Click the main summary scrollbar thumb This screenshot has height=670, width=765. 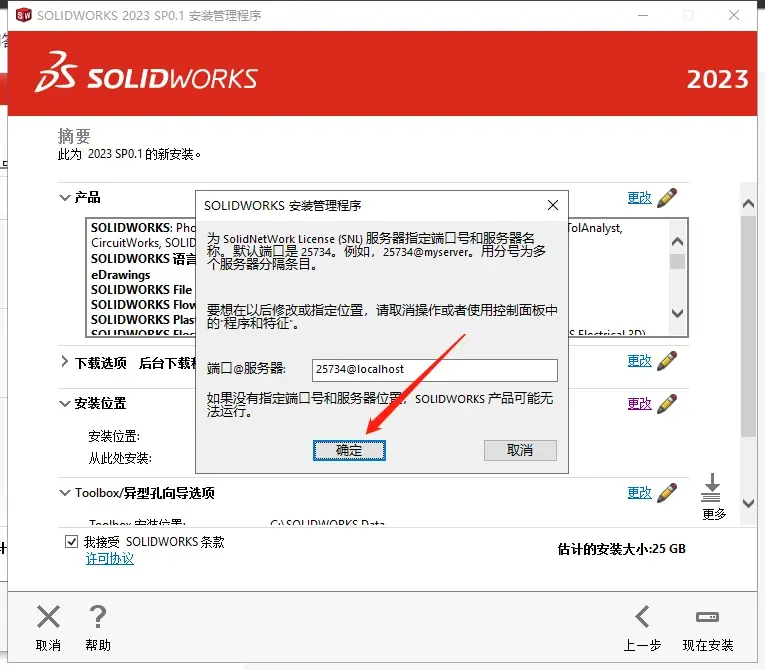(748, 326)
